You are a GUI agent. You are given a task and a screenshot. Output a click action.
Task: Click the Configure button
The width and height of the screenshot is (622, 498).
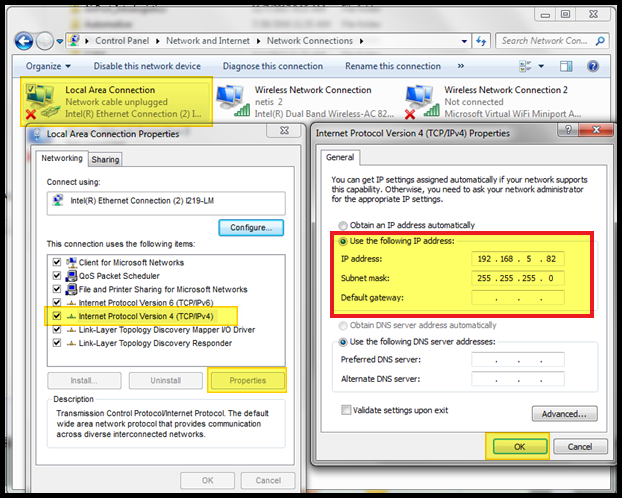(x=251, y=228)
